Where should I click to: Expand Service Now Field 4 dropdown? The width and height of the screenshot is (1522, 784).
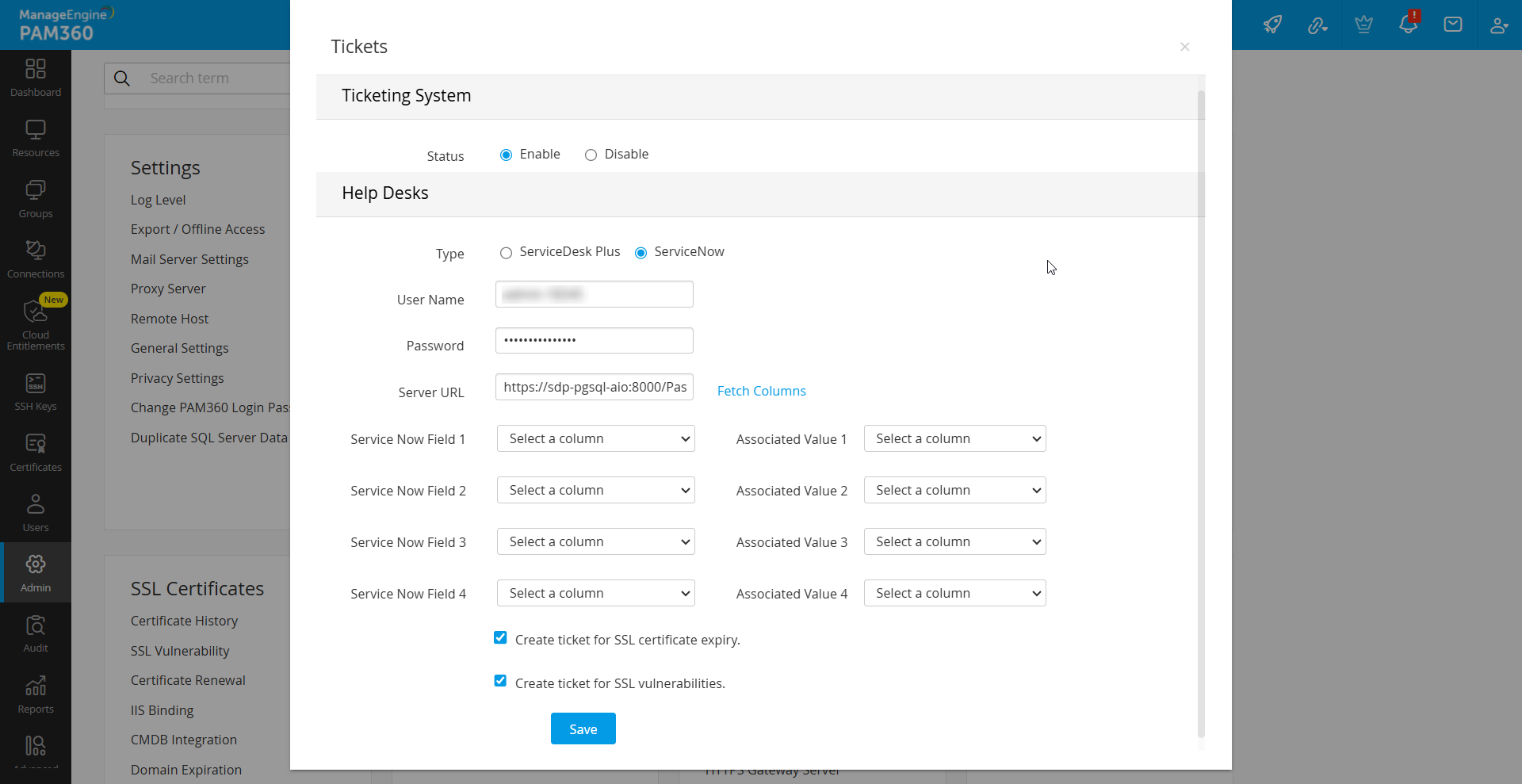pyautogui.click(x=595, y=594)
